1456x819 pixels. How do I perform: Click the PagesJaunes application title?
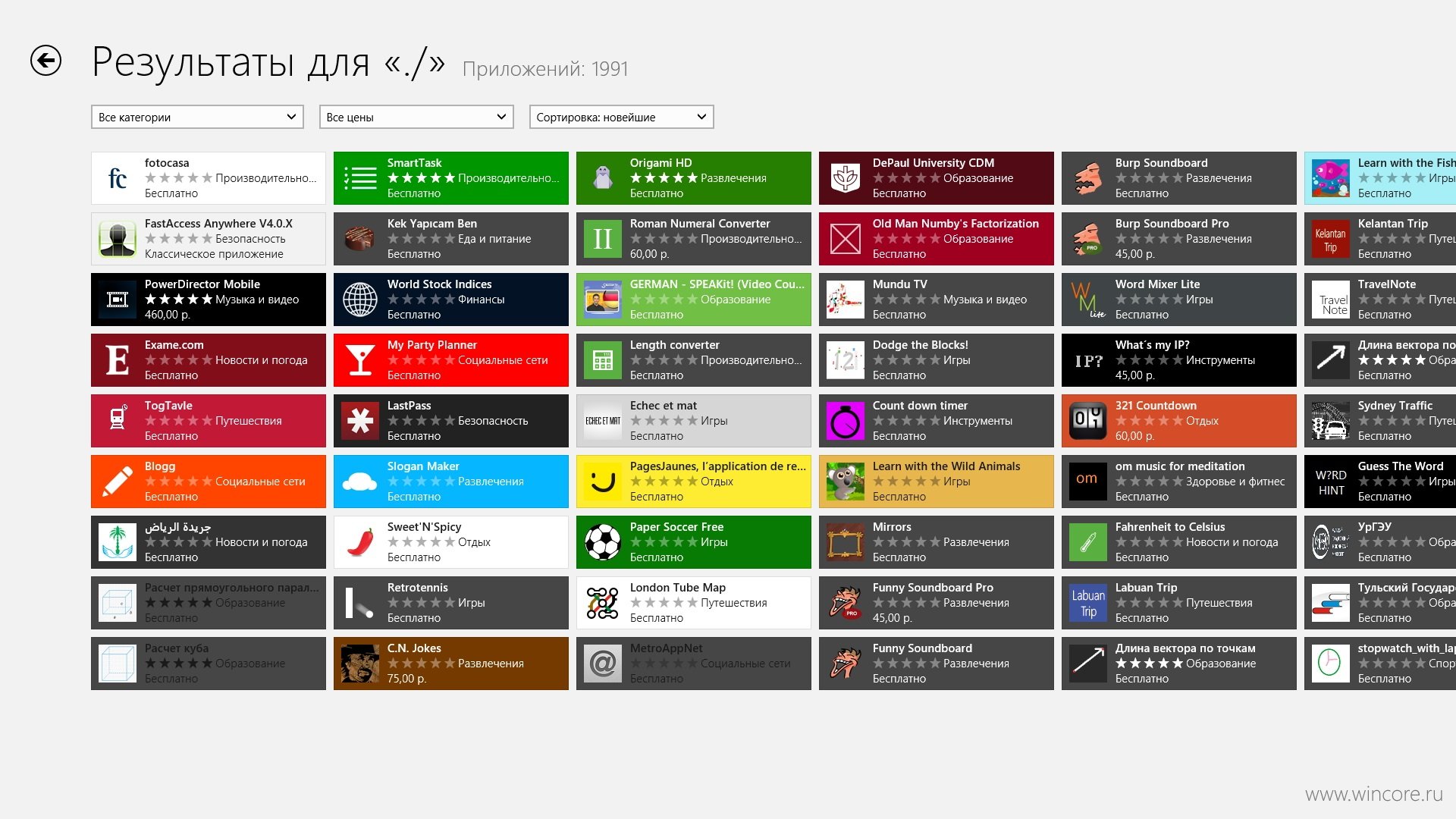click(x=718, y=466)
